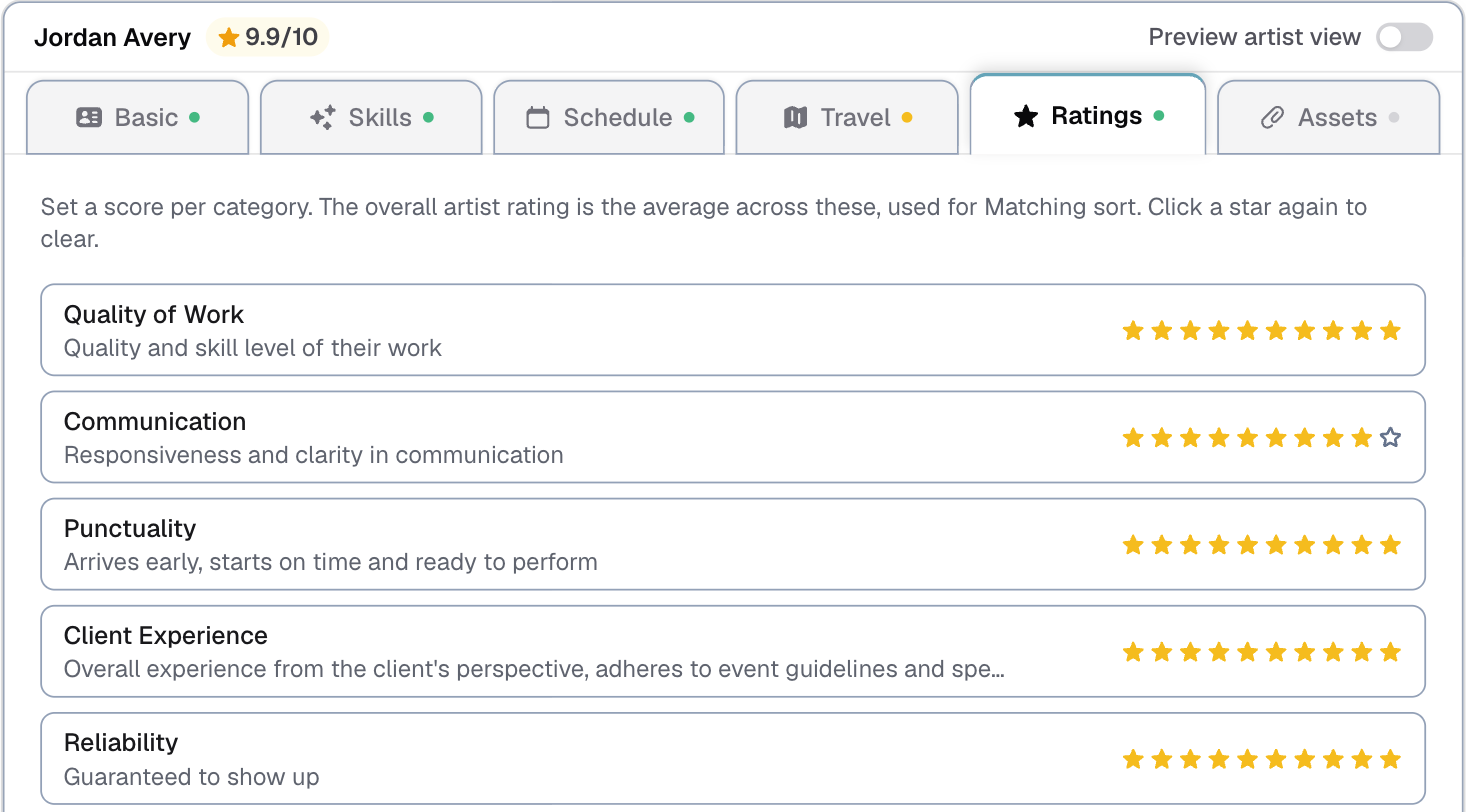Click the tenth star of Client Experience
The width and height of the screenshot is (1466, 812).
pyautogui.click(x=1390, y=652)
